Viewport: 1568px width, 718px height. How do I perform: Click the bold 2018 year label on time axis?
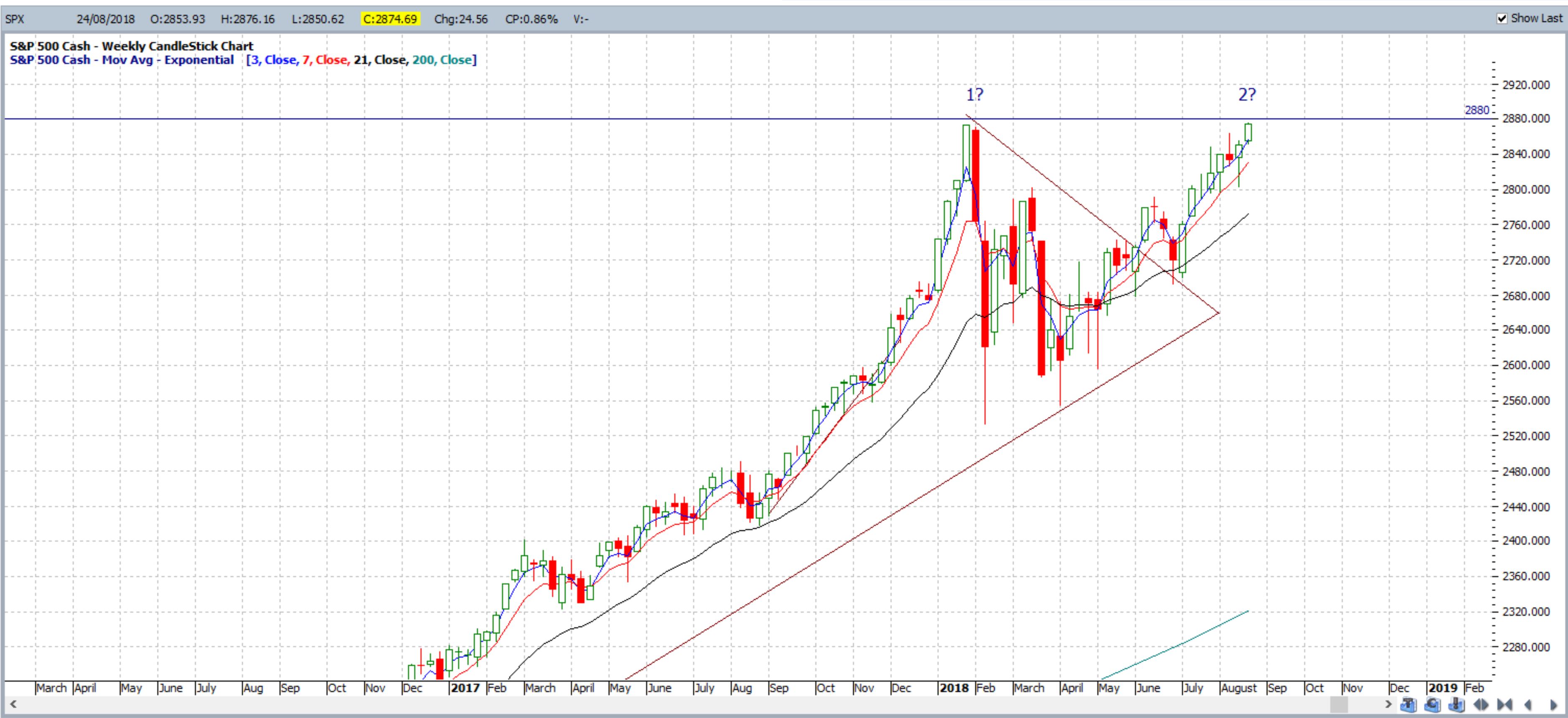[954, 688]
